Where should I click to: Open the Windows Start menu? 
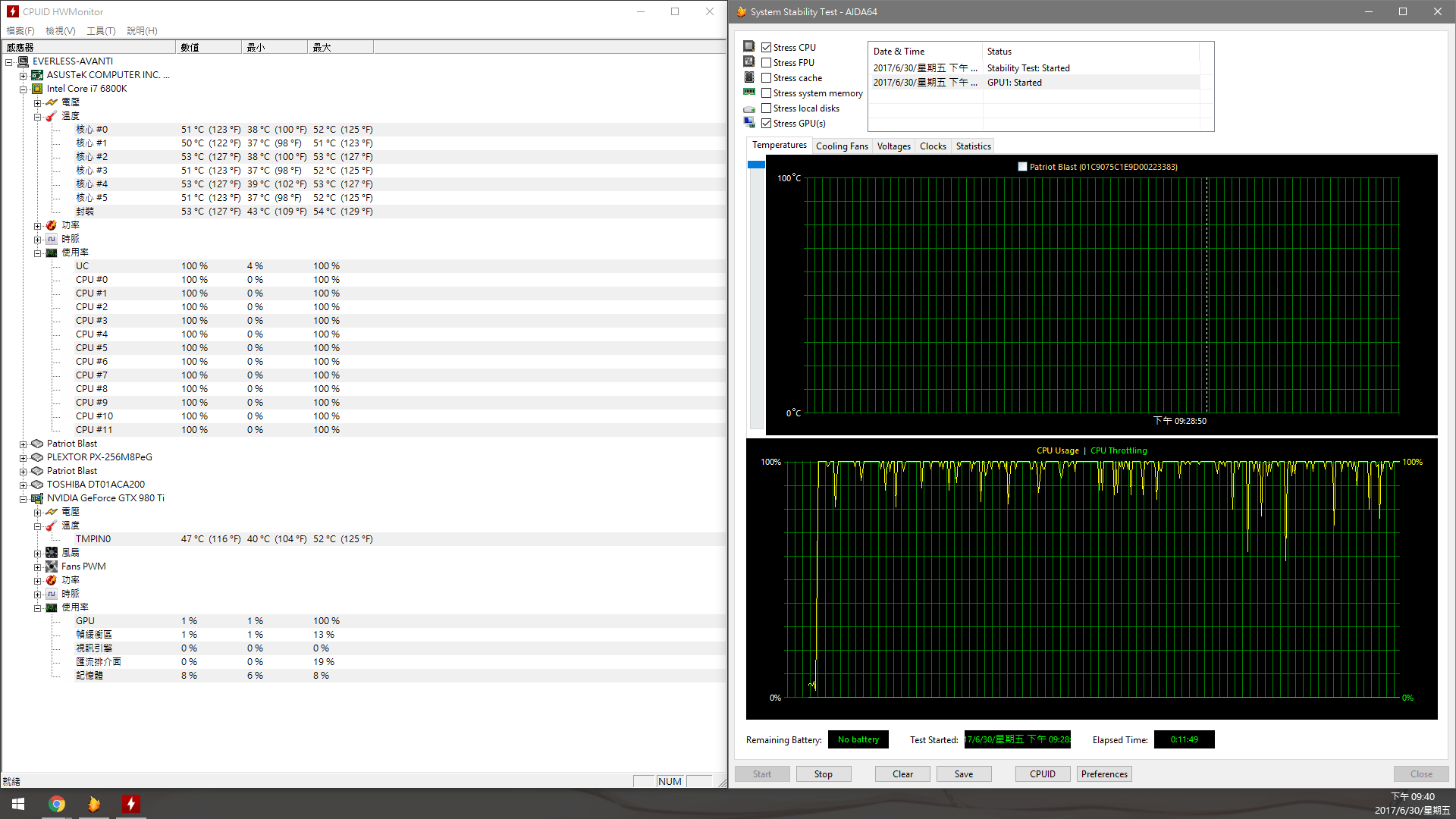tap(18, 804)
